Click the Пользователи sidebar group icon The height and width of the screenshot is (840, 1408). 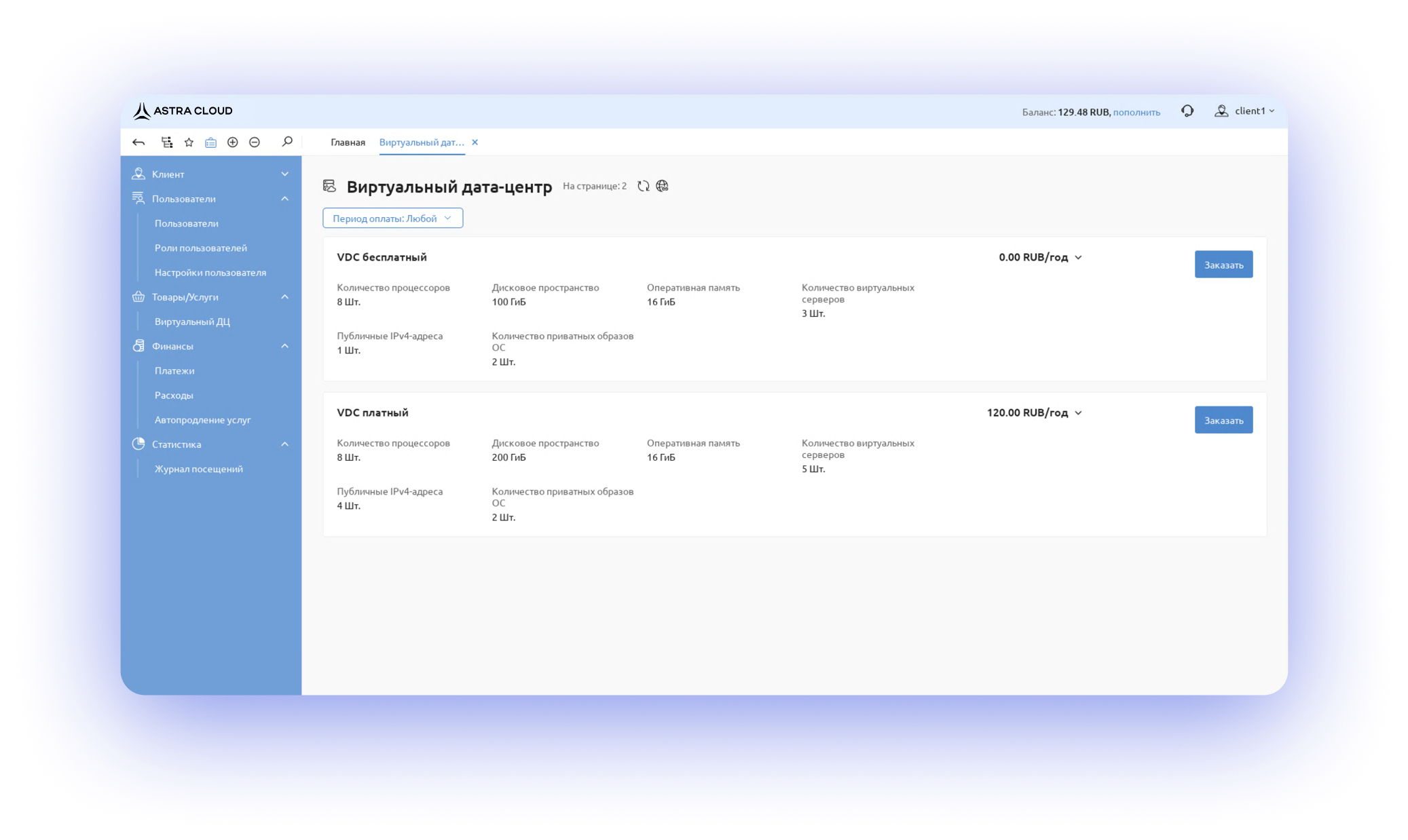click(x=138, y=198)
